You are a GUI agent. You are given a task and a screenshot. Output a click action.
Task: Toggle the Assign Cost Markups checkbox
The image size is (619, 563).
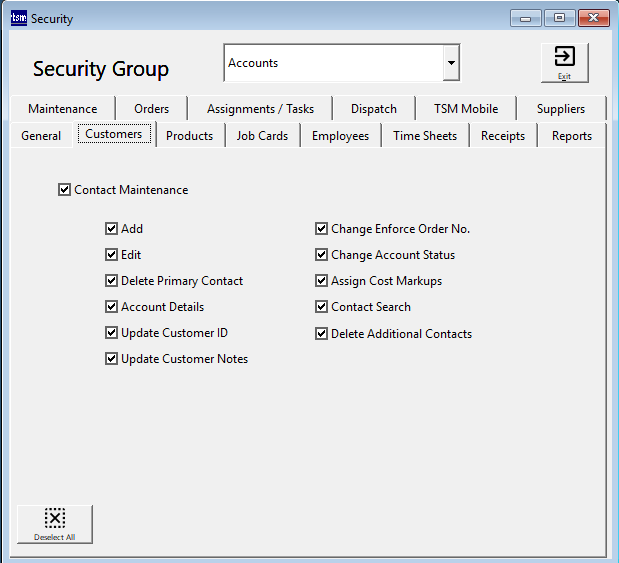322,281
